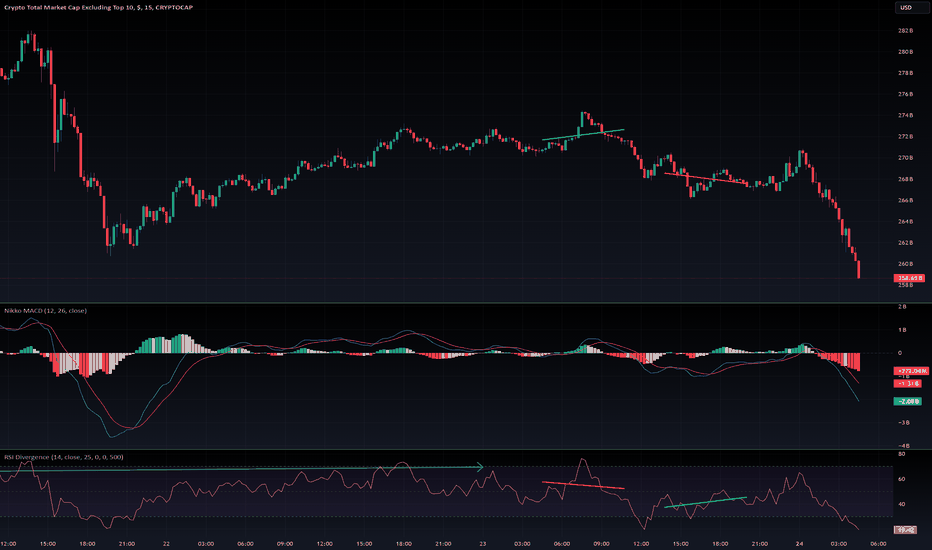932x550 pixels.
Task: Select the green trendline drawn on the price chart
Action: pos(583,134)
